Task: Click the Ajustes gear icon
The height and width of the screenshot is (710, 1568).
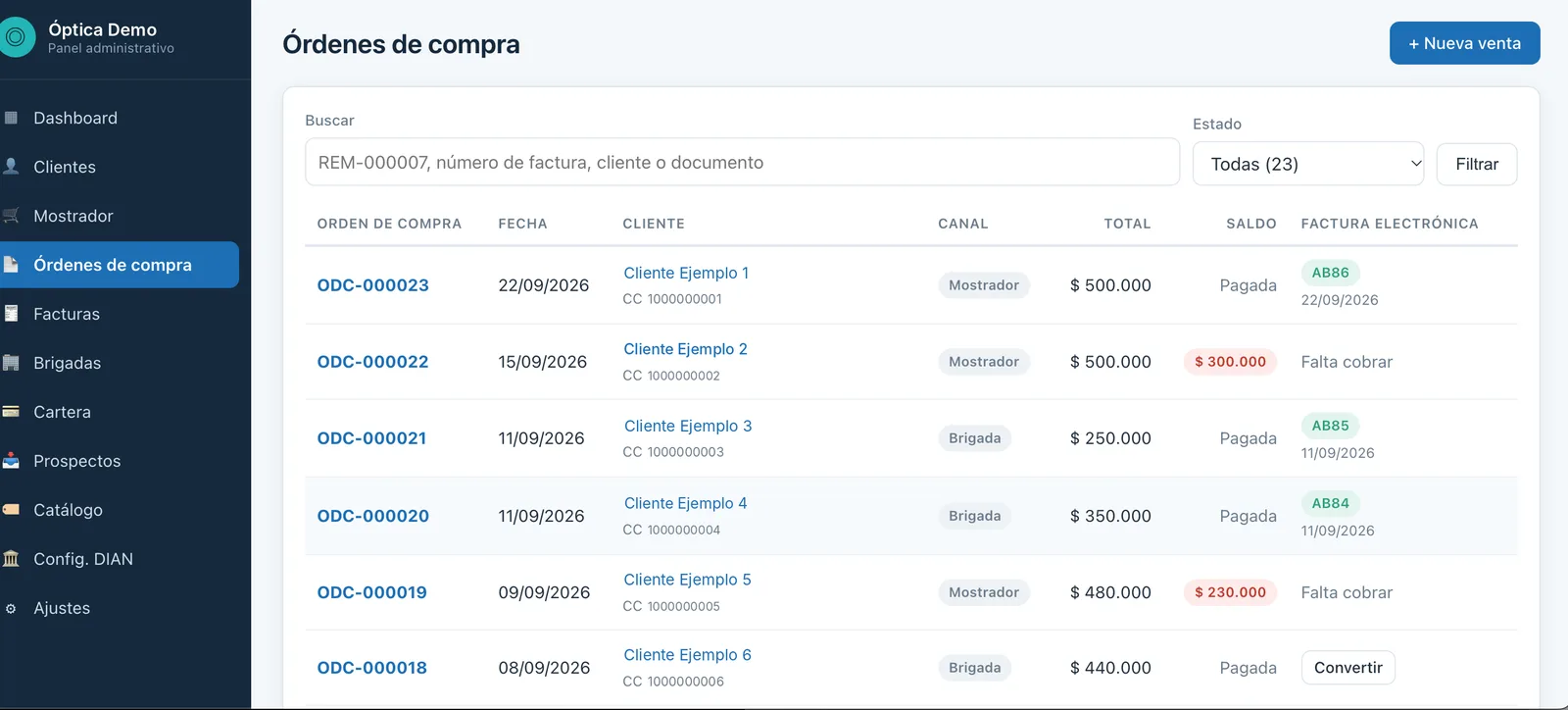Action: click(x=11, y=608)
